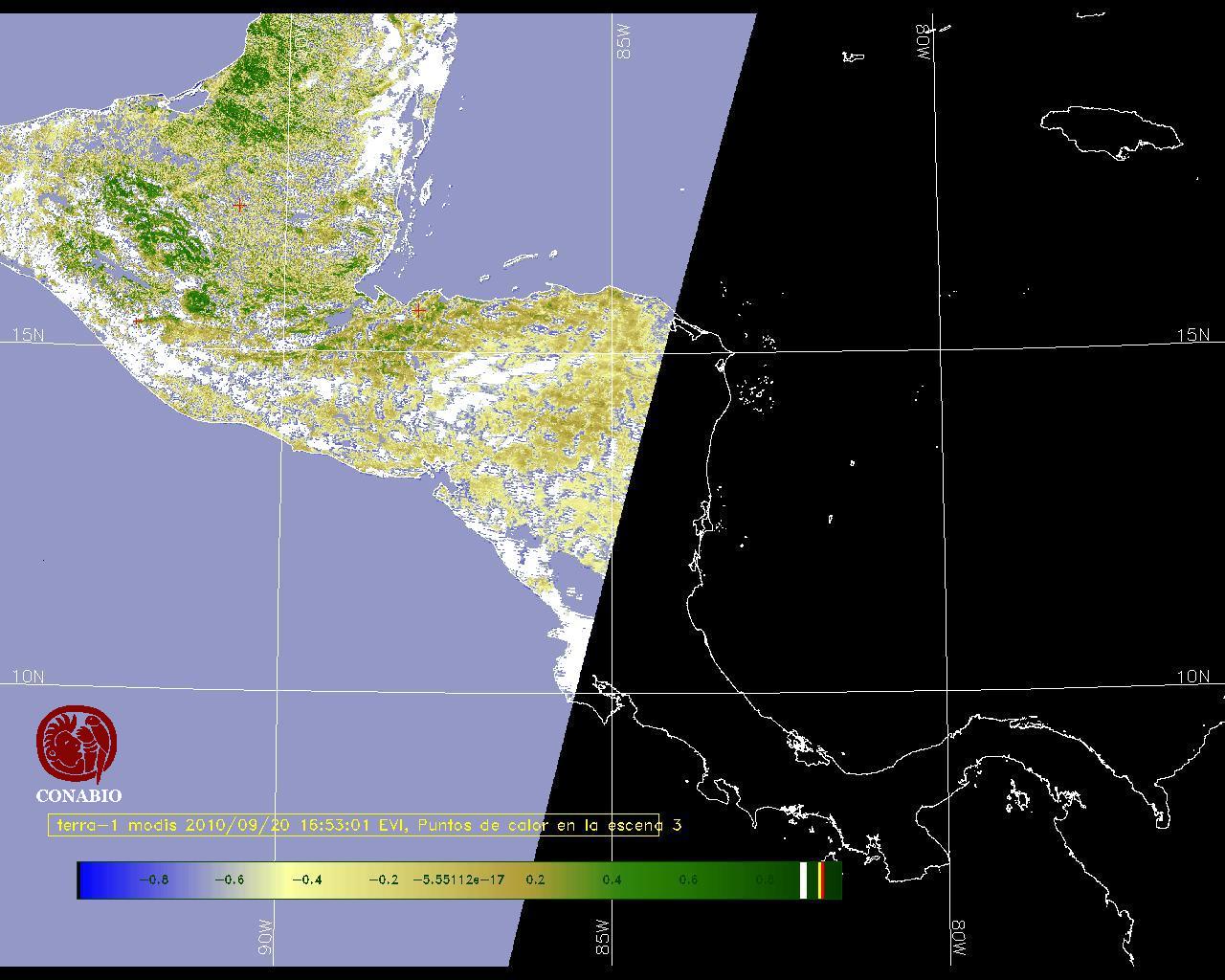Click the CONABIO text under the logo

pyautogui.click(x=78, y=796)
